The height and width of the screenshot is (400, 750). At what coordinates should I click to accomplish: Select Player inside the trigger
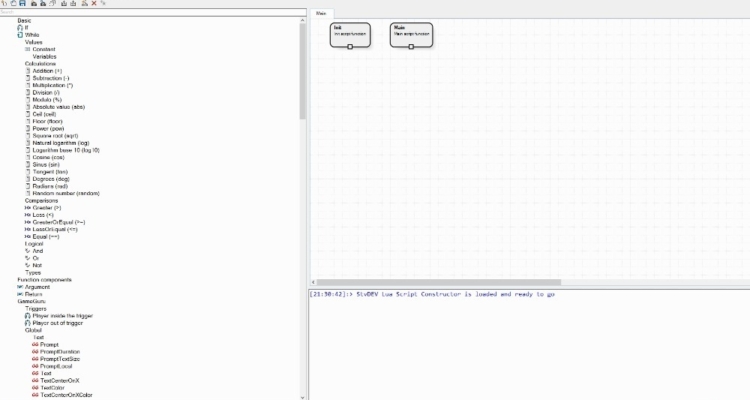pyautogui.click(x=59, y=316)
